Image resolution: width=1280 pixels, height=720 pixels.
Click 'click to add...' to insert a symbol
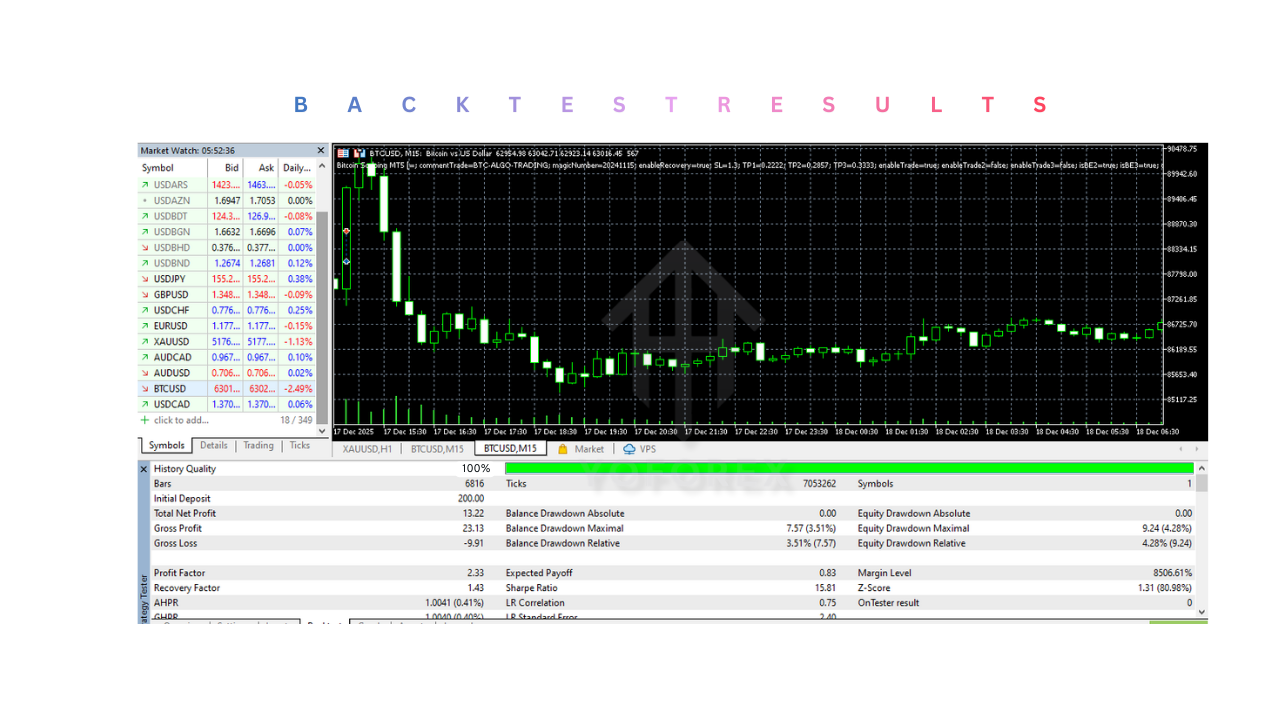(x=180, y=419)
